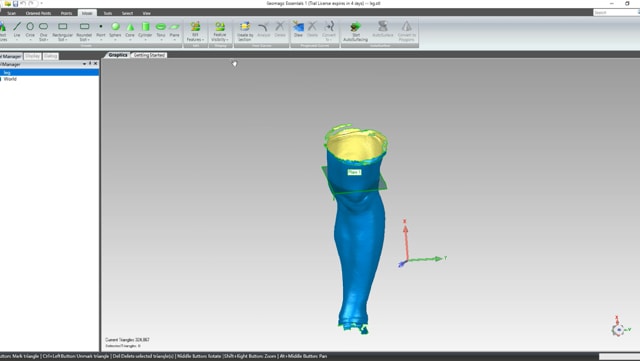Start AutoSurfacing on the leg
The height and width of the screenshot is (361, 640).
(x=355, y=31)
